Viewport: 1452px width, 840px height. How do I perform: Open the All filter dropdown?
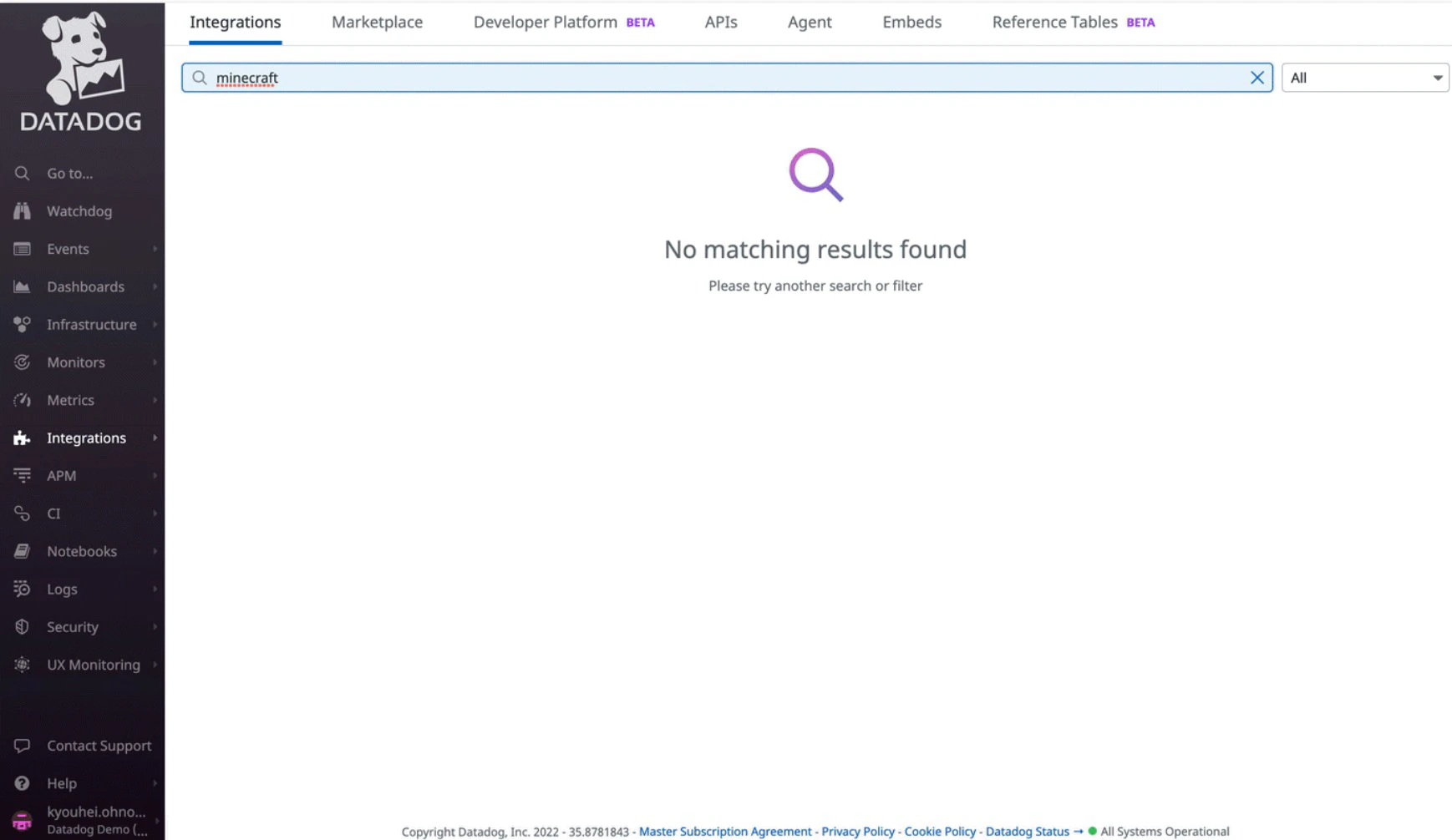(1365, 78)
